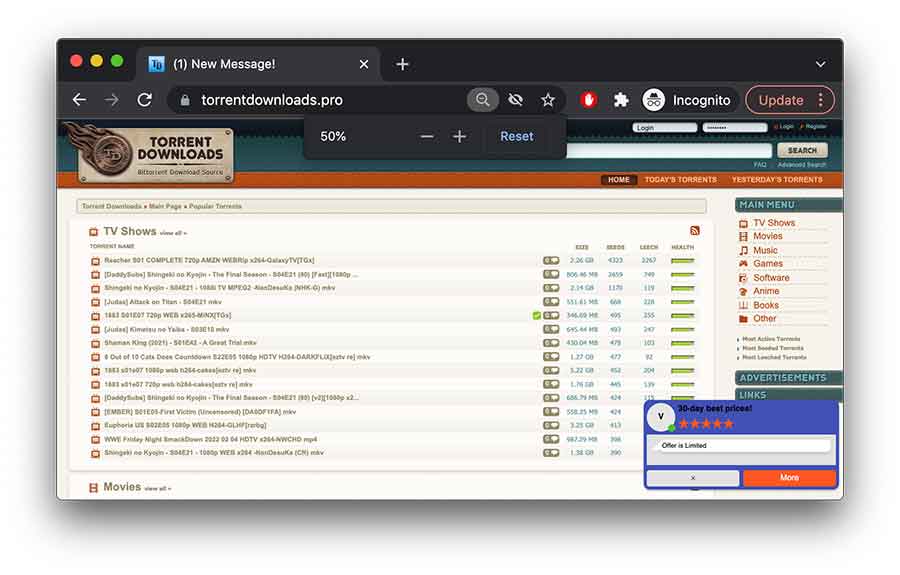The width and height of the screenshot is (900, 575).
Task: Expand Movies view all link
Action: (157, 488)
